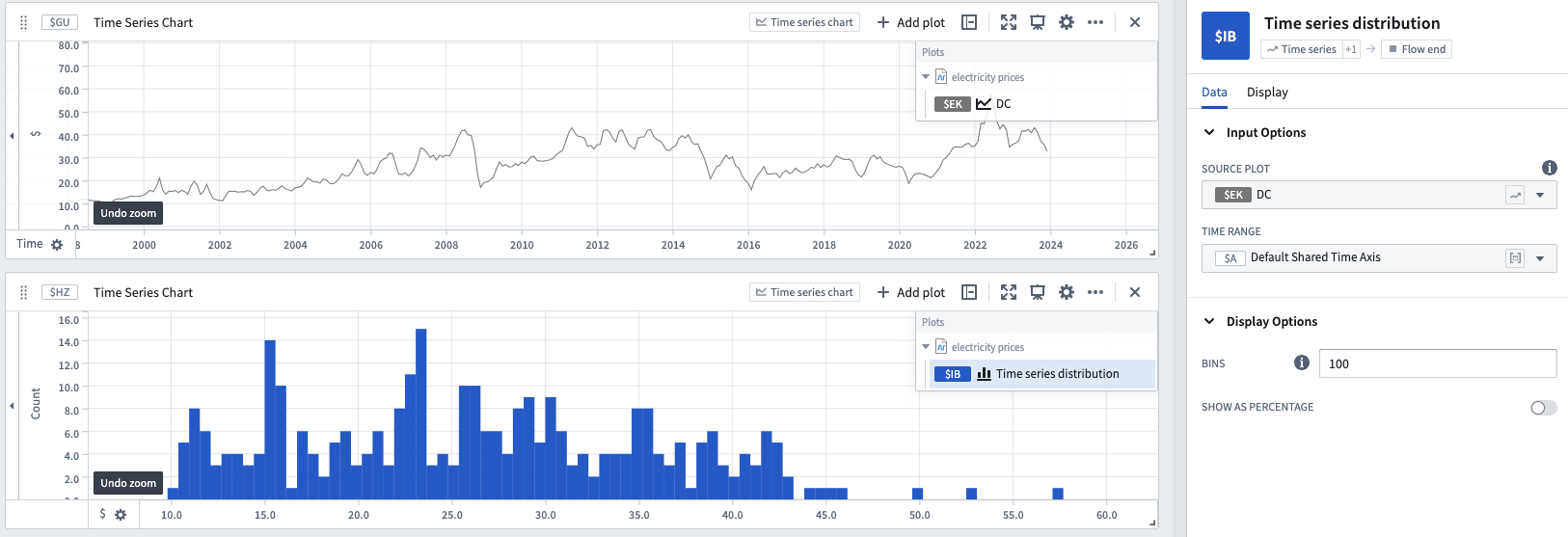Open more options menu of $HZ chart
1568x537 pixels.
tap(1095, 292)
